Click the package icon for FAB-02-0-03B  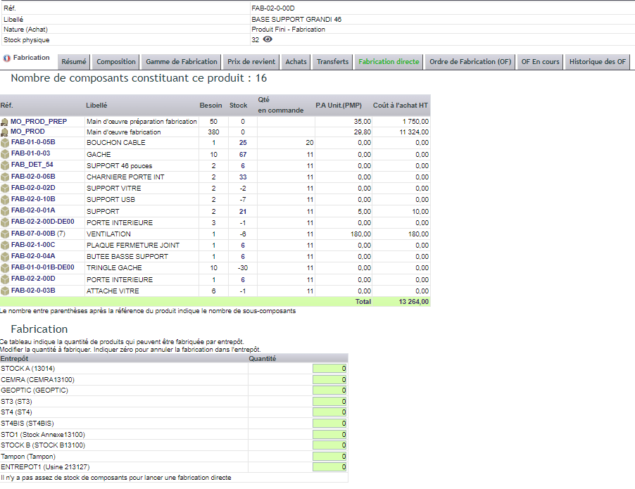click(4, 291)
